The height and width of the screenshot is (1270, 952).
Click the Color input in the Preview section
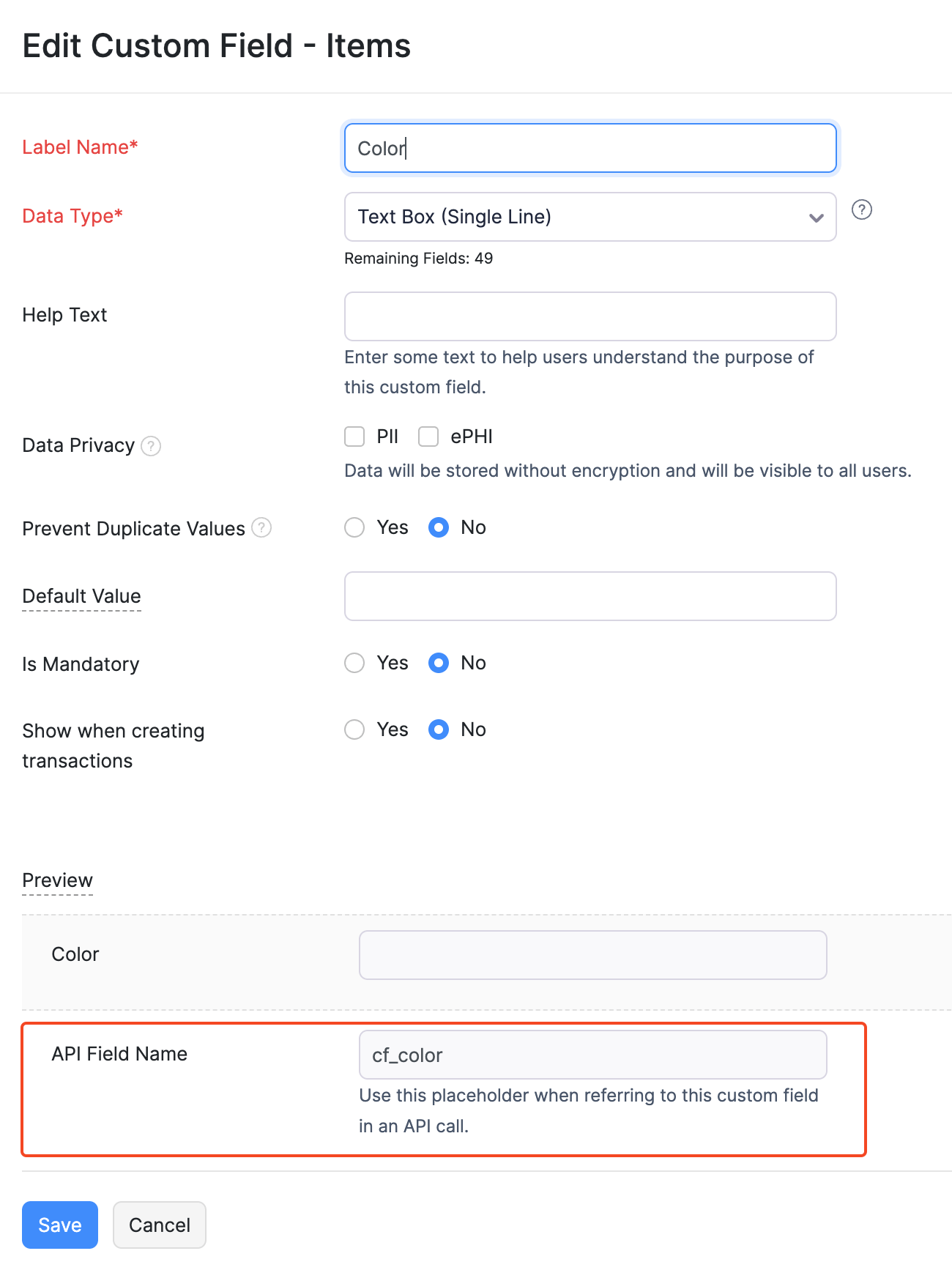click(x=592, y=954)
